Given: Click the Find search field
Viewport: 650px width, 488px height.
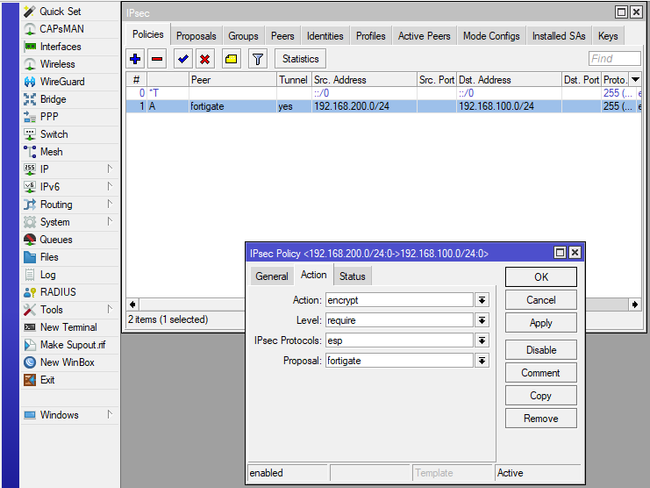Looking at the screenshot, I should (x=614, y=60).
